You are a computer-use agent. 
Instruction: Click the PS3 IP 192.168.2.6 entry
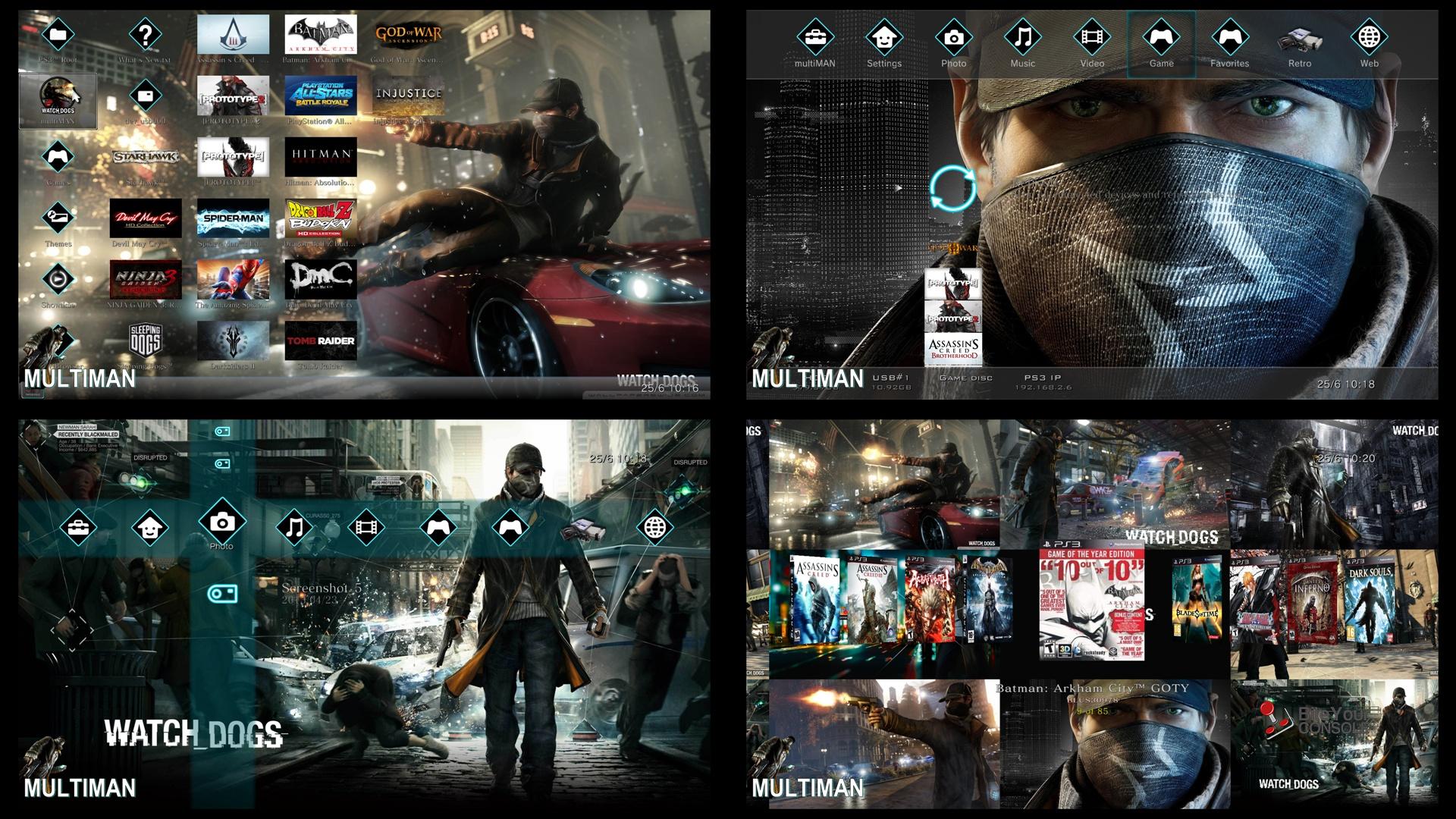1043,381
